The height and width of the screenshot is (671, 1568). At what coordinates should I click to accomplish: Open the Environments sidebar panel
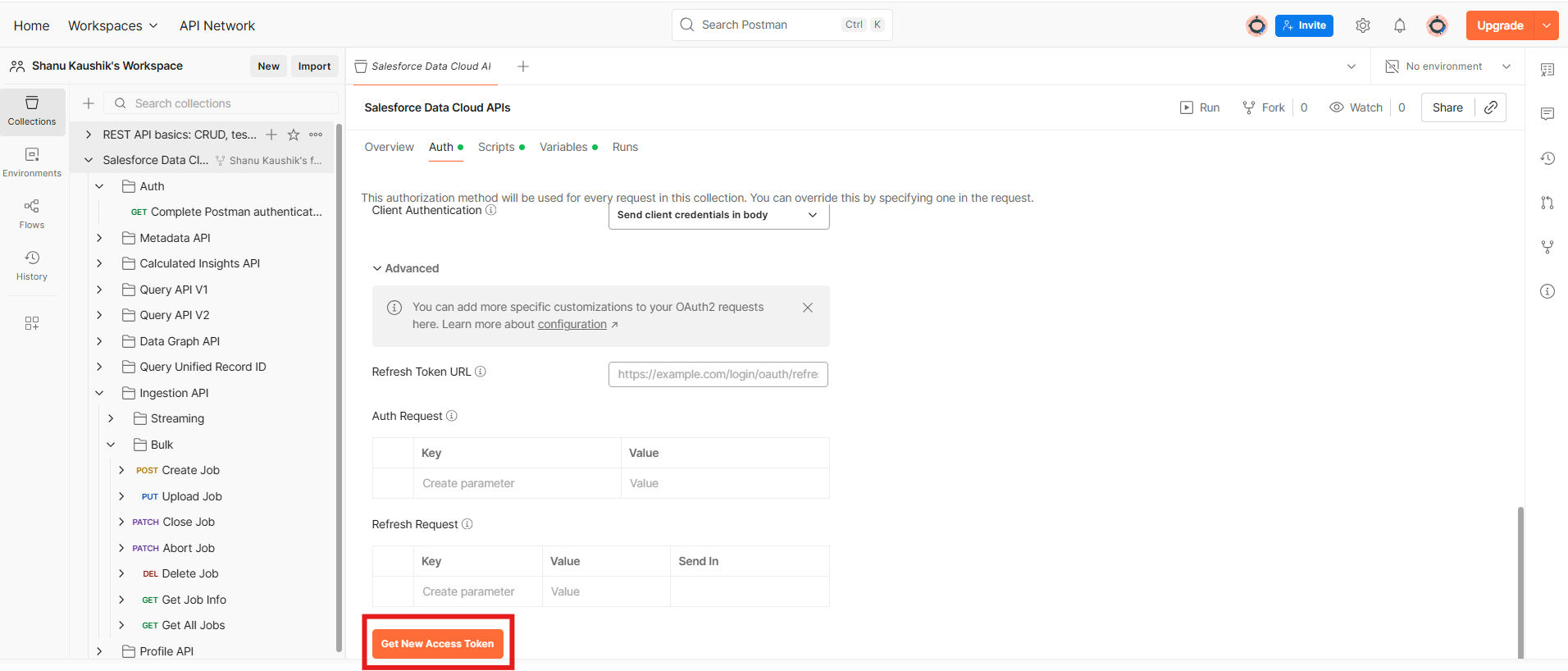[32, 162]
